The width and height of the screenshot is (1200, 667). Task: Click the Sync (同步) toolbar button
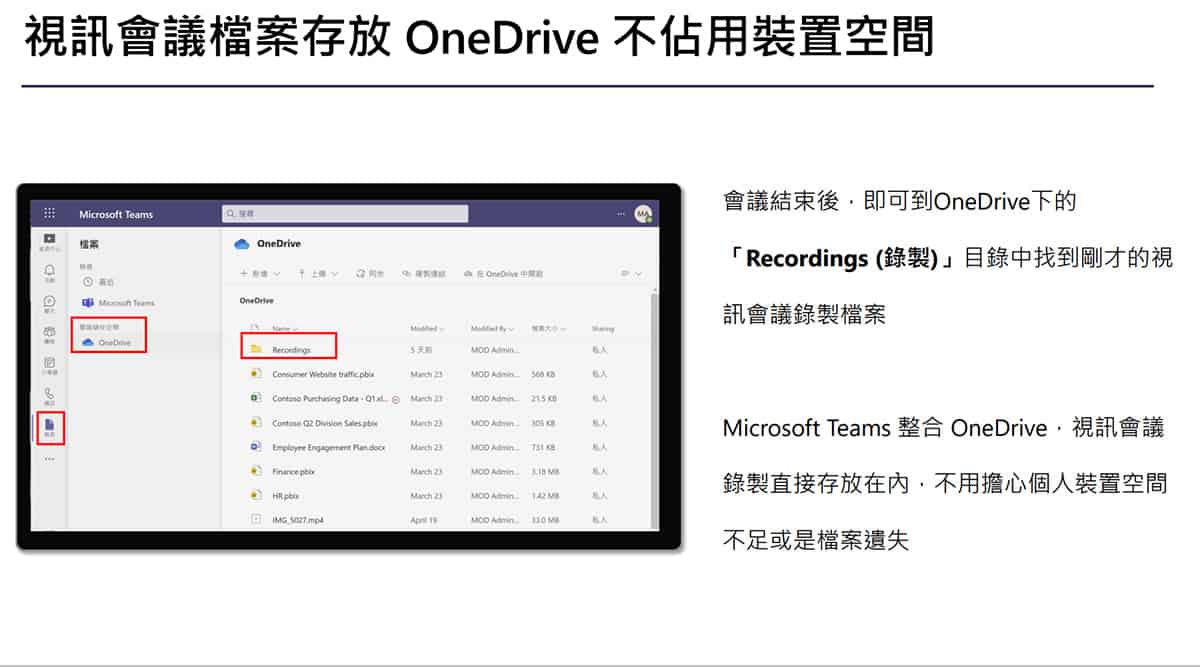tap(371, 273)
